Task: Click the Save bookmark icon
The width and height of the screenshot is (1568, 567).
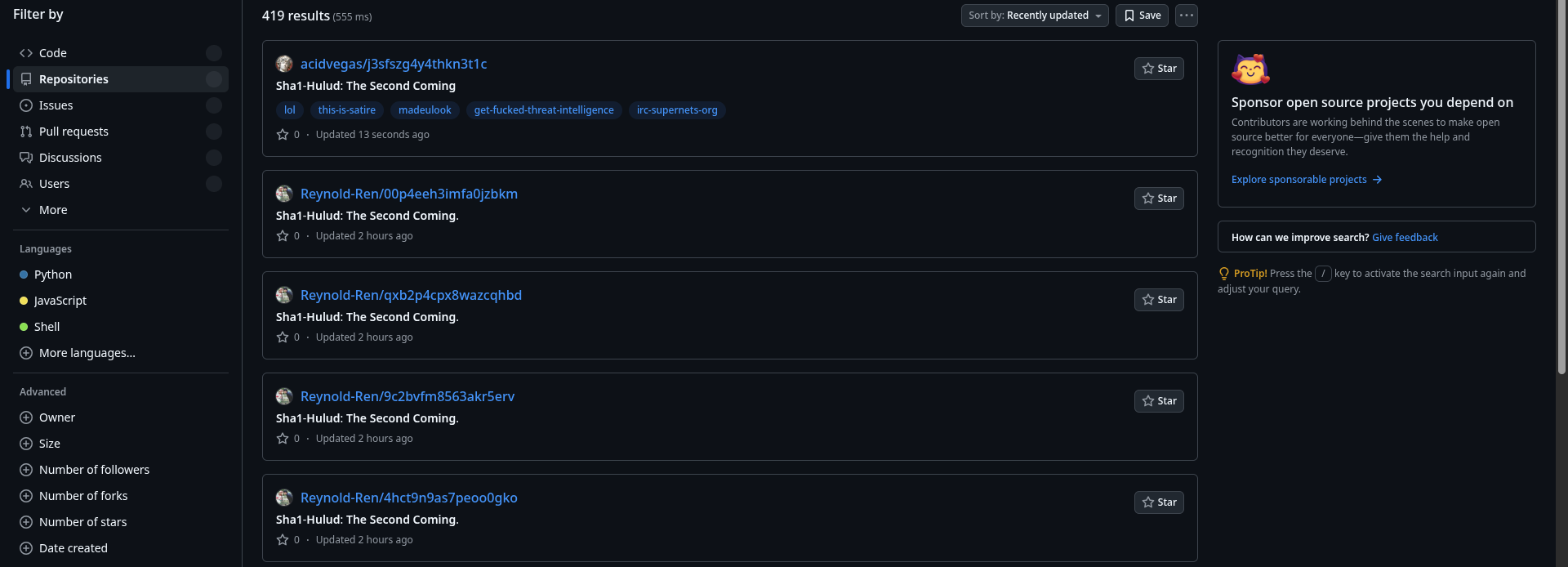Action: pos(1129,16)
